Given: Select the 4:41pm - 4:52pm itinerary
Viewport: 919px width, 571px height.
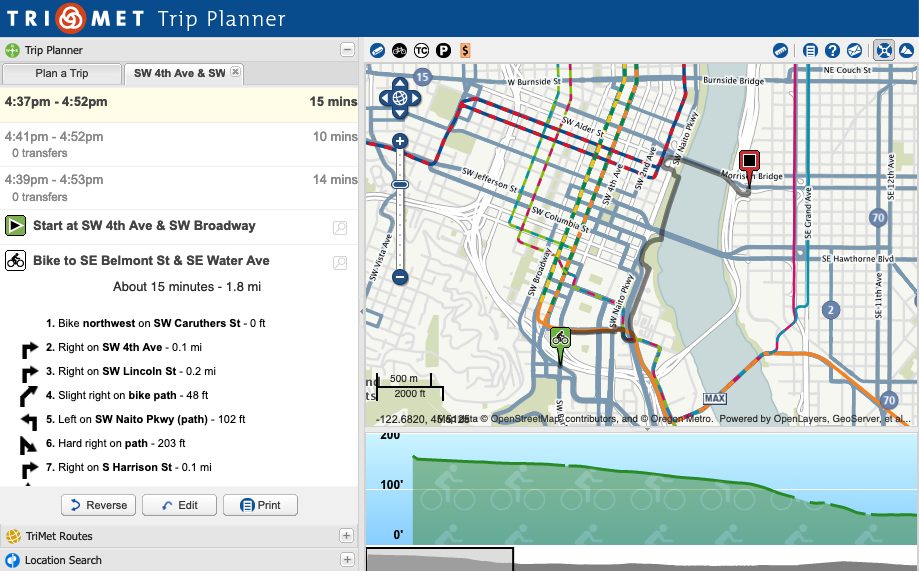Looking at the screenshot, I should [x=179, y=144].
